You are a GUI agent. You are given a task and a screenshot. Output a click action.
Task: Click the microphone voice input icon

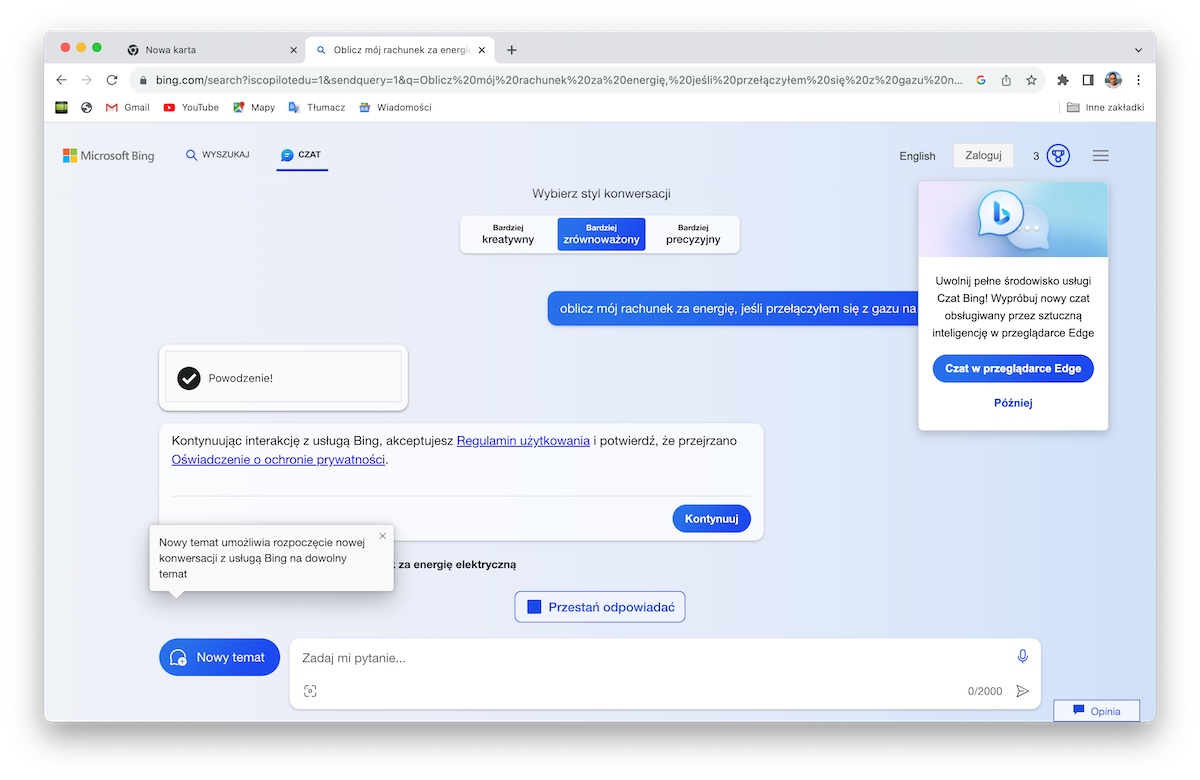pos(1022,656)
